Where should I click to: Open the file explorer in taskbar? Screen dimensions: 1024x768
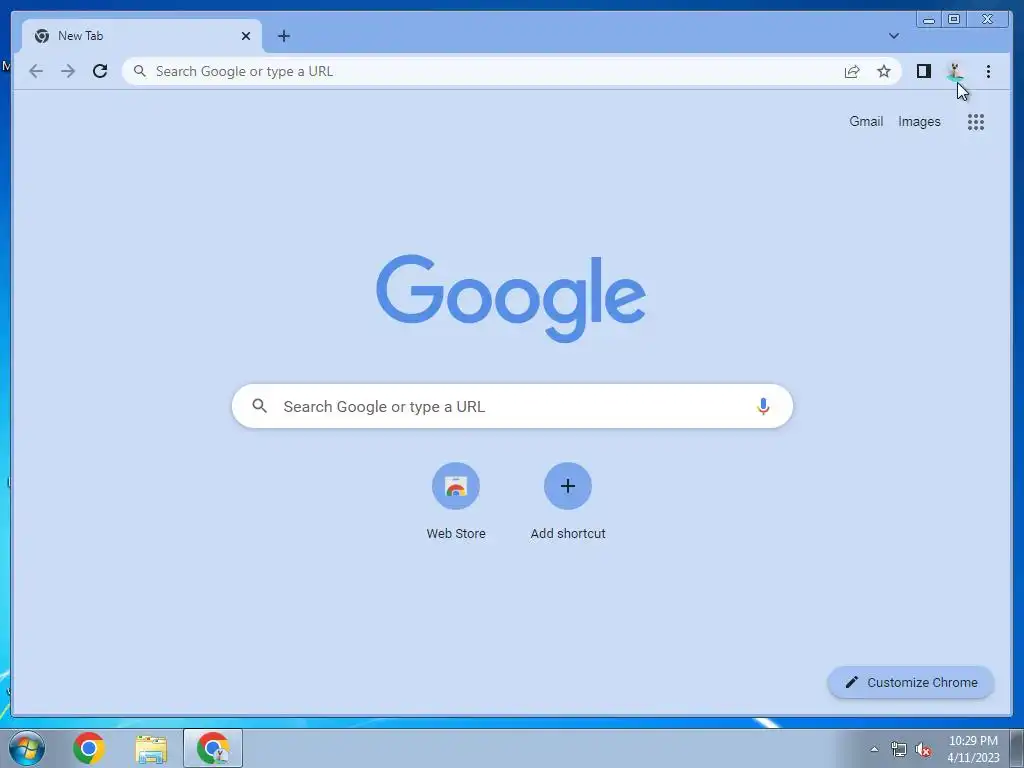click(x=151, y=748)
